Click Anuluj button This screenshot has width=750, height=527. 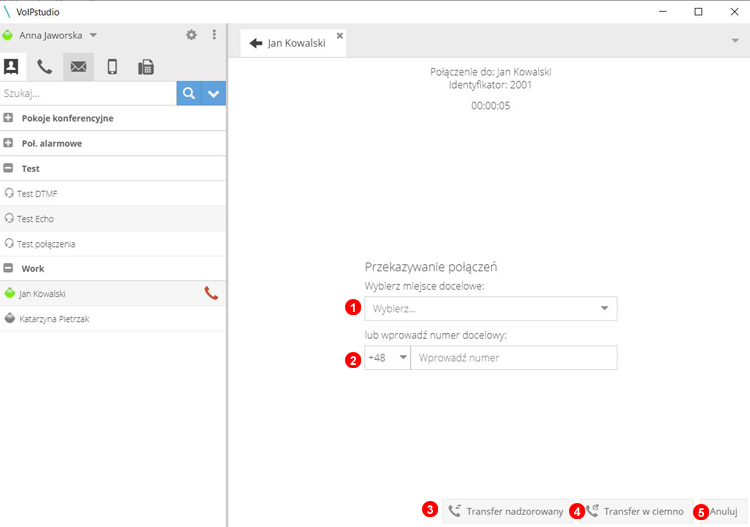click(x=723, y=511)
